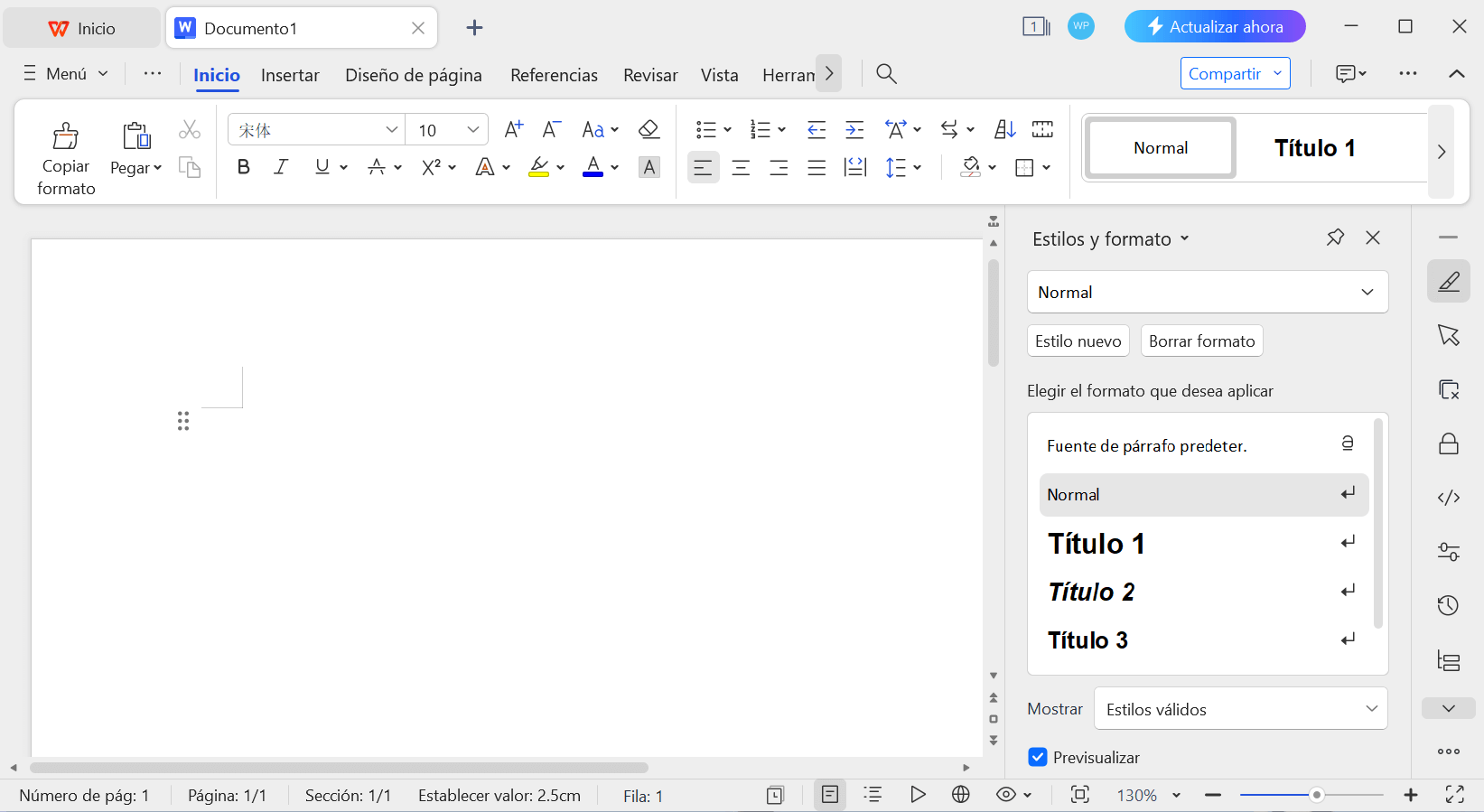Apply Título 1 from the ribbon styles gallery
The height and width of the screenshot is (812, 1484).
1314,148
